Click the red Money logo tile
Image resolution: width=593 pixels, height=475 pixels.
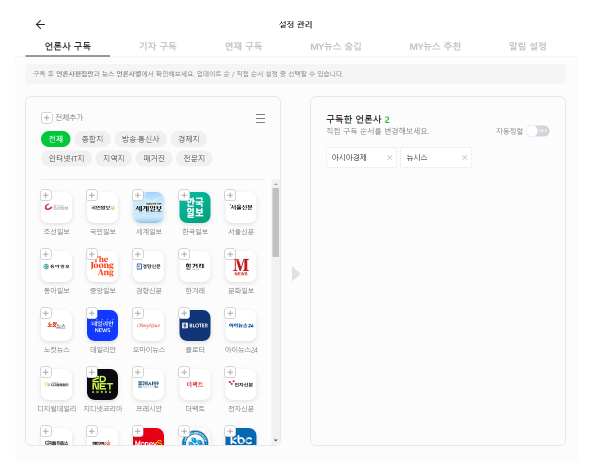tap(149, 437)
